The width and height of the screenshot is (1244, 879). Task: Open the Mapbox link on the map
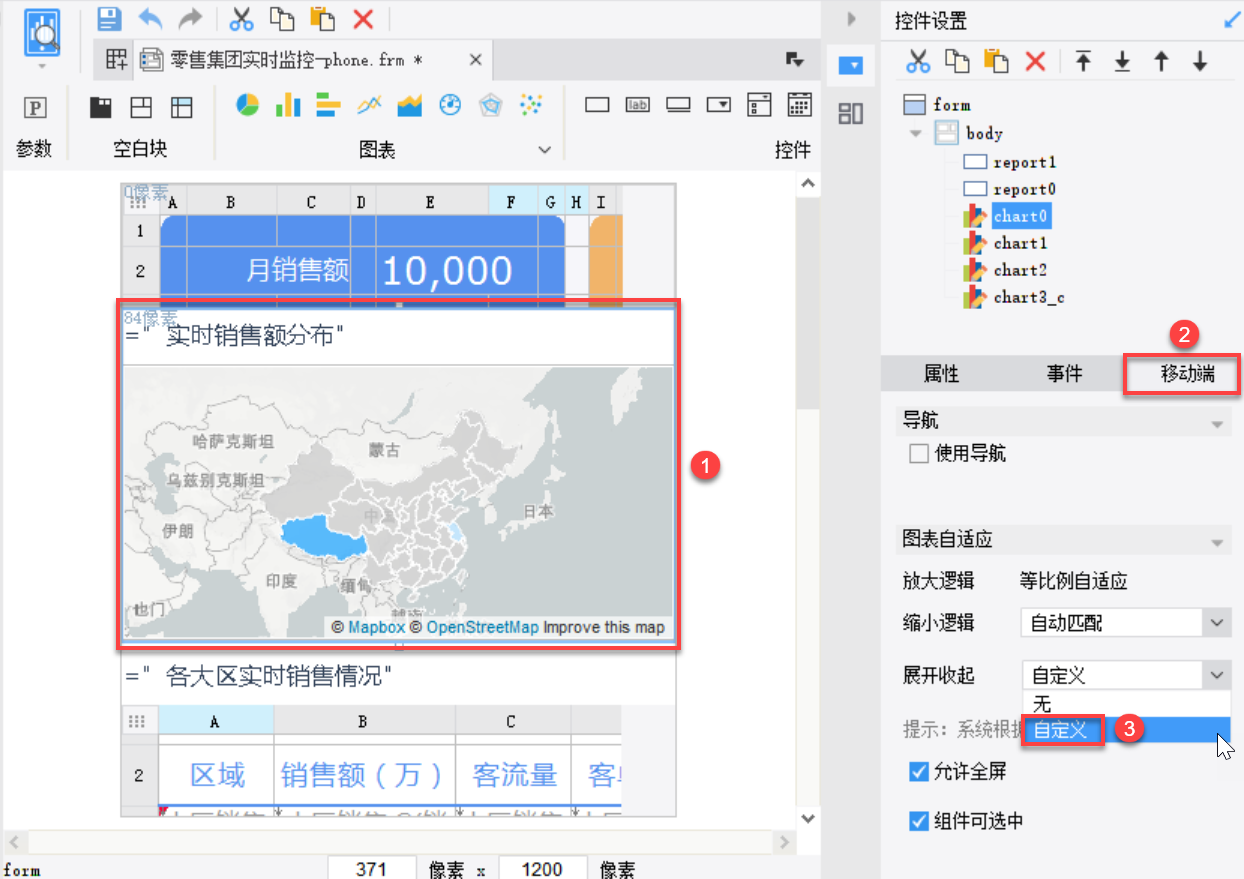(x=376, y=628)
